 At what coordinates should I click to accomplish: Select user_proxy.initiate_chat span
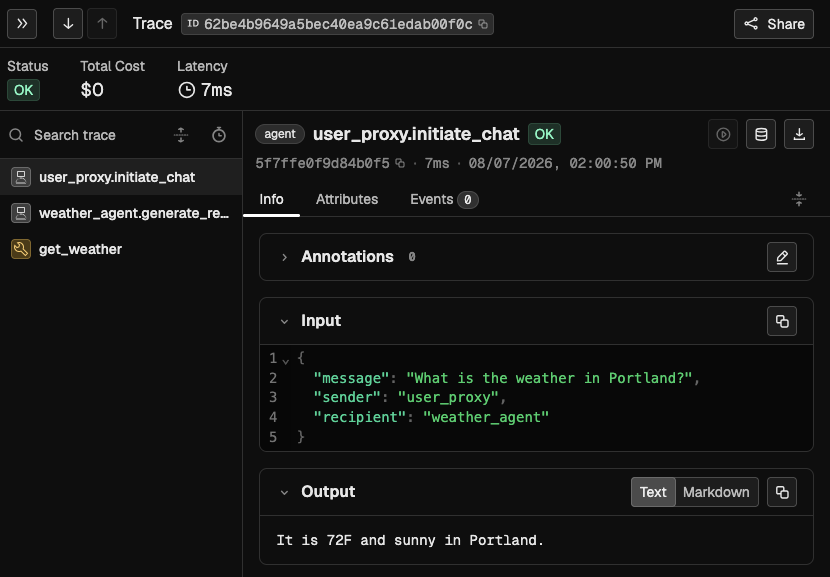(x=121, y=177)
